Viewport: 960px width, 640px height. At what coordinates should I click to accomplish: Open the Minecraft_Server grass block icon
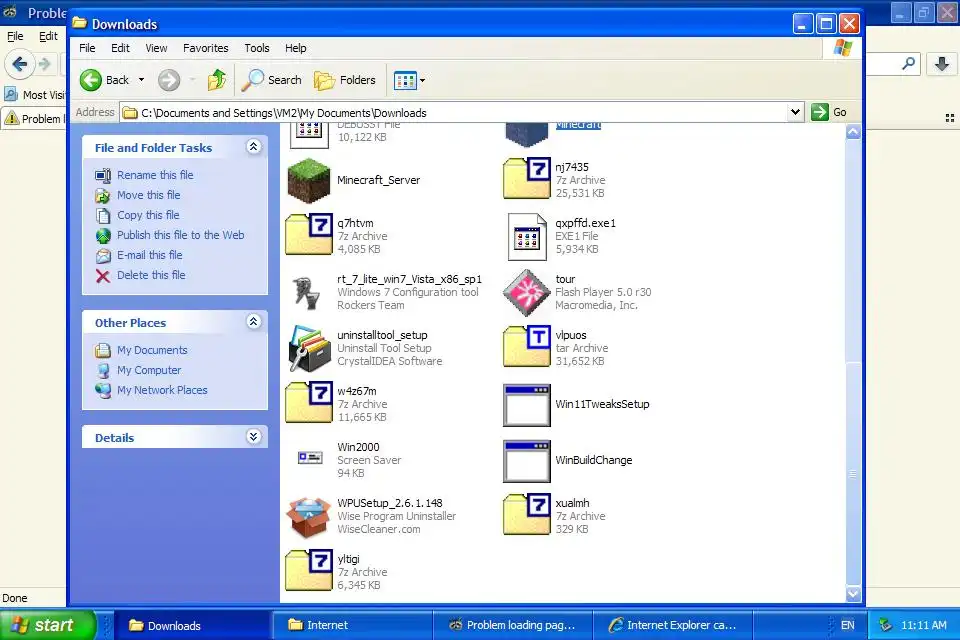(x=309, y=181)
